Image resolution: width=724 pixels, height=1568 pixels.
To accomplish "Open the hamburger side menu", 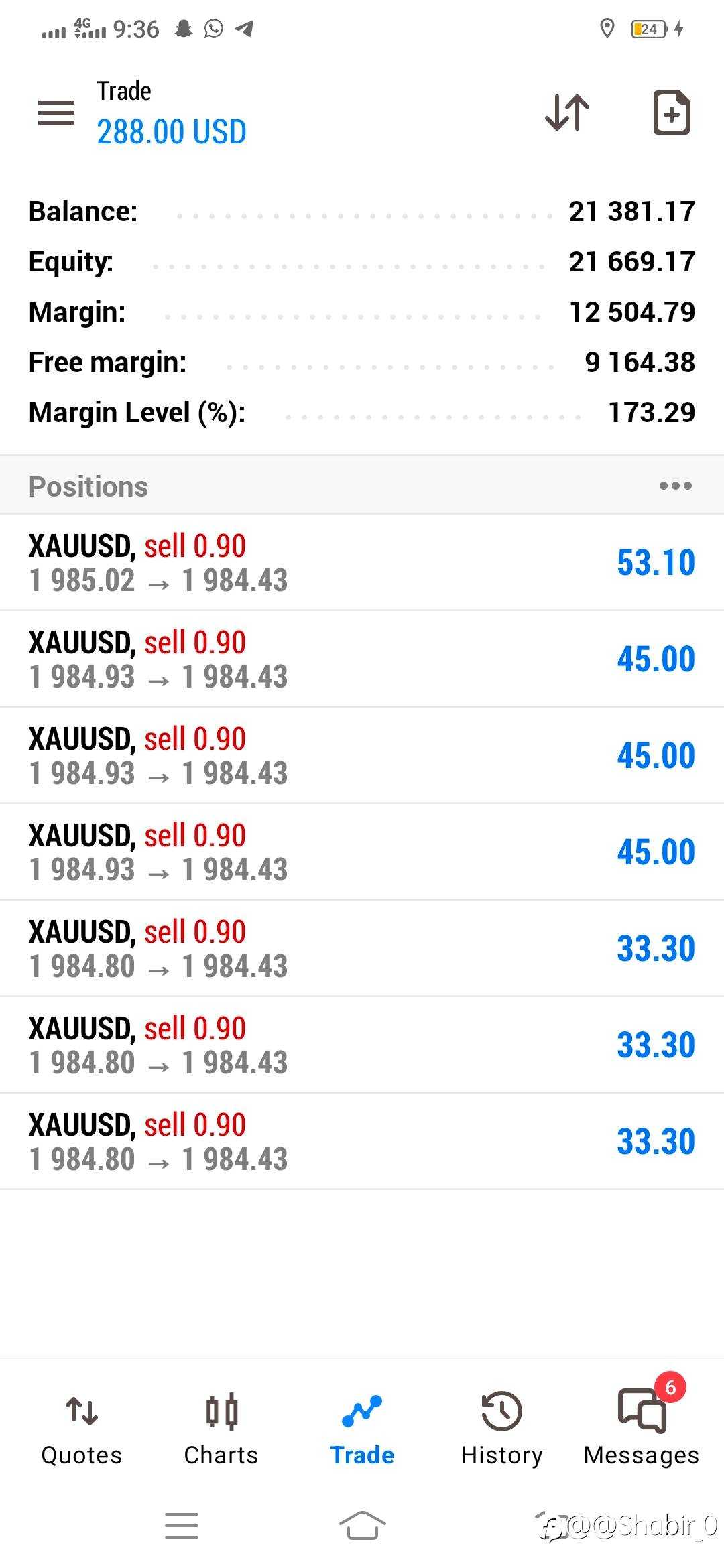I will (x=56, y=113).
